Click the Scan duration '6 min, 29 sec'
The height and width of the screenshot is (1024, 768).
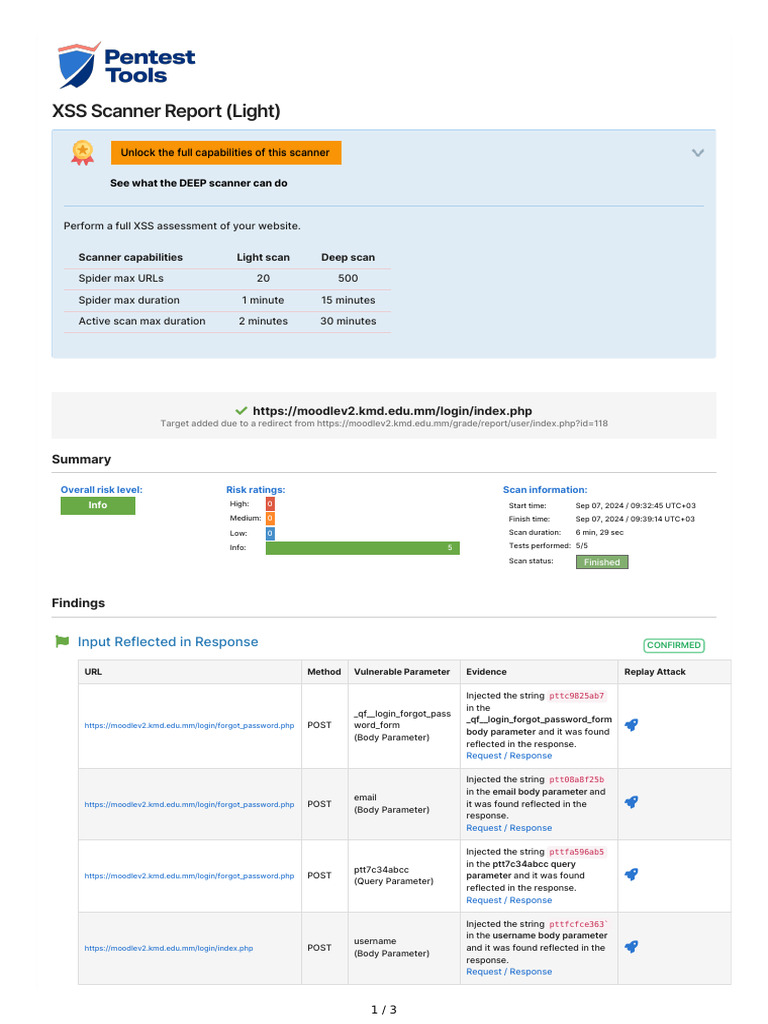pyautogui.click(x=600, y=532)
